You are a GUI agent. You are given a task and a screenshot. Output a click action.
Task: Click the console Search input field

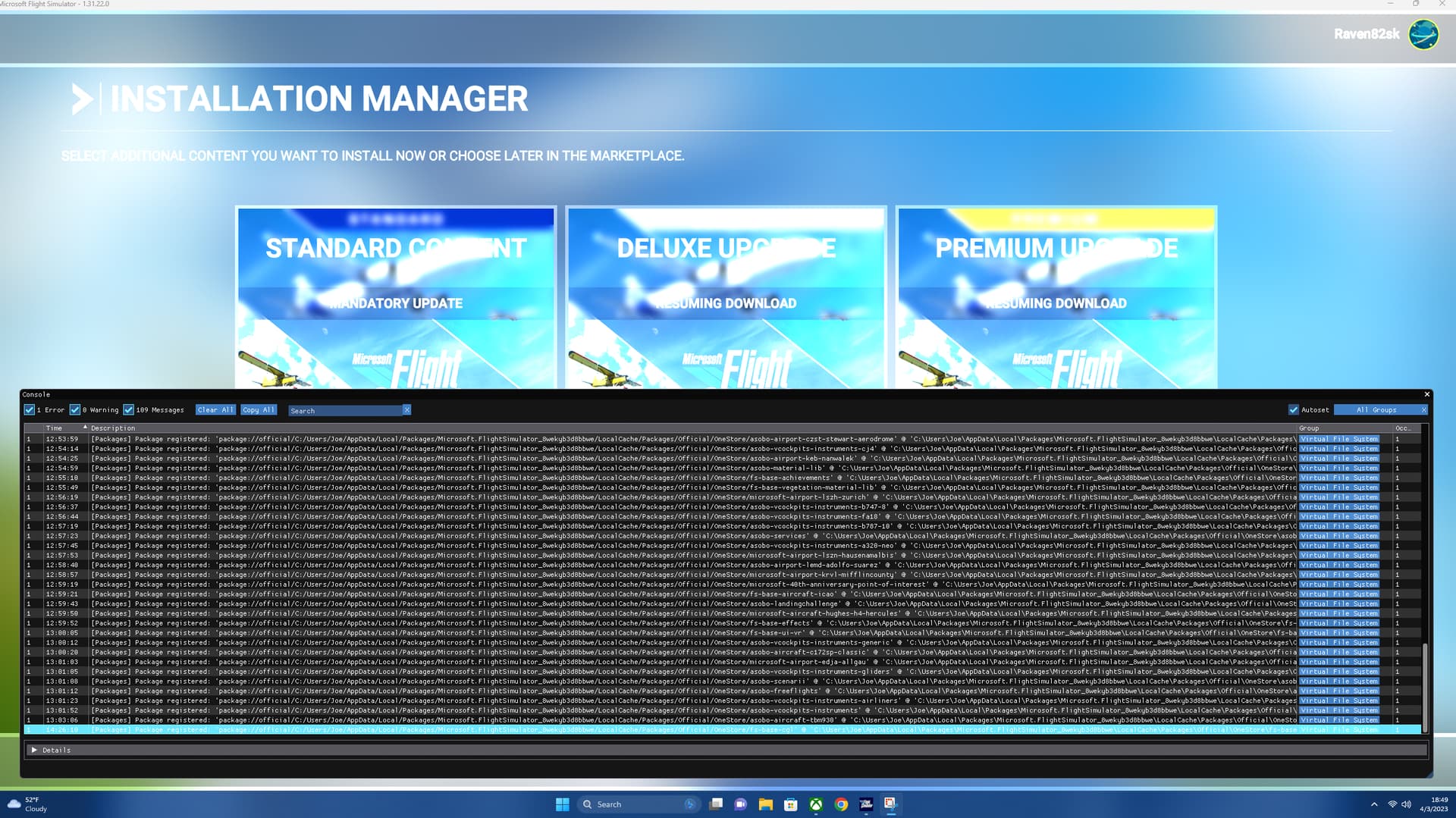345,410
